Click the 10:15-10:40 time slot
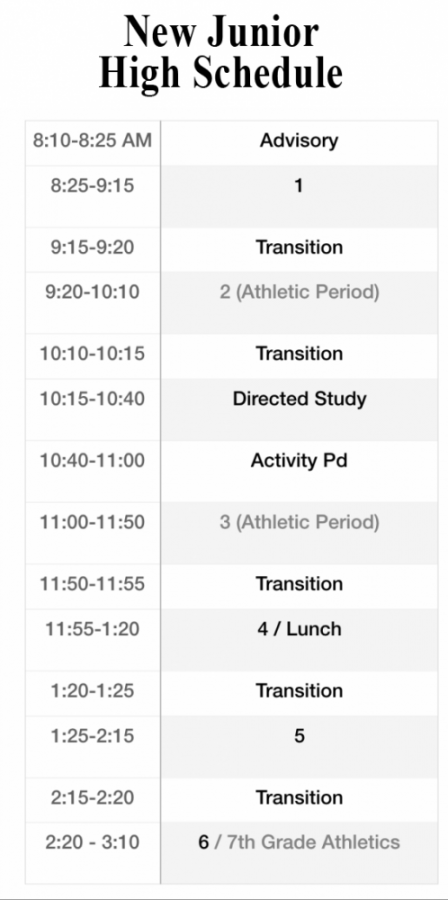Viewport: 448px width, 900px height. [x=92, y=399]
